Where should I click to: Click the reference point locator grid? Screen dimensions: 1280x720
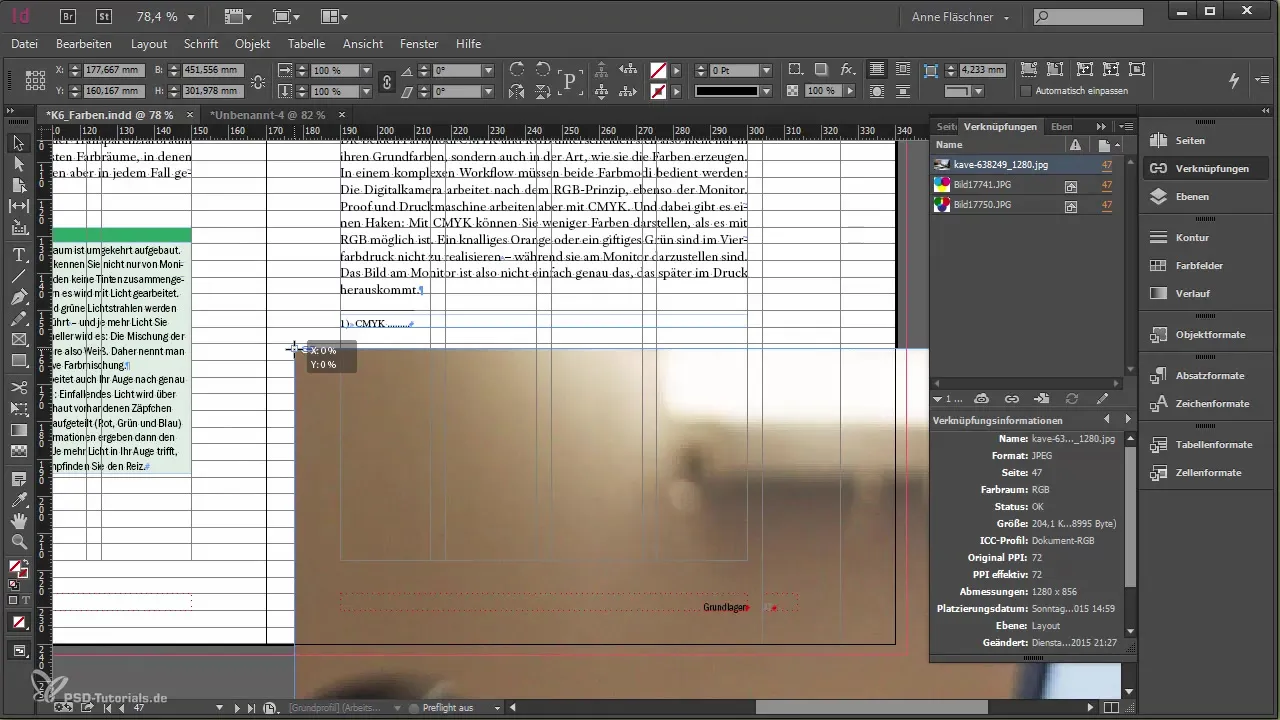(x=35, y=81)
